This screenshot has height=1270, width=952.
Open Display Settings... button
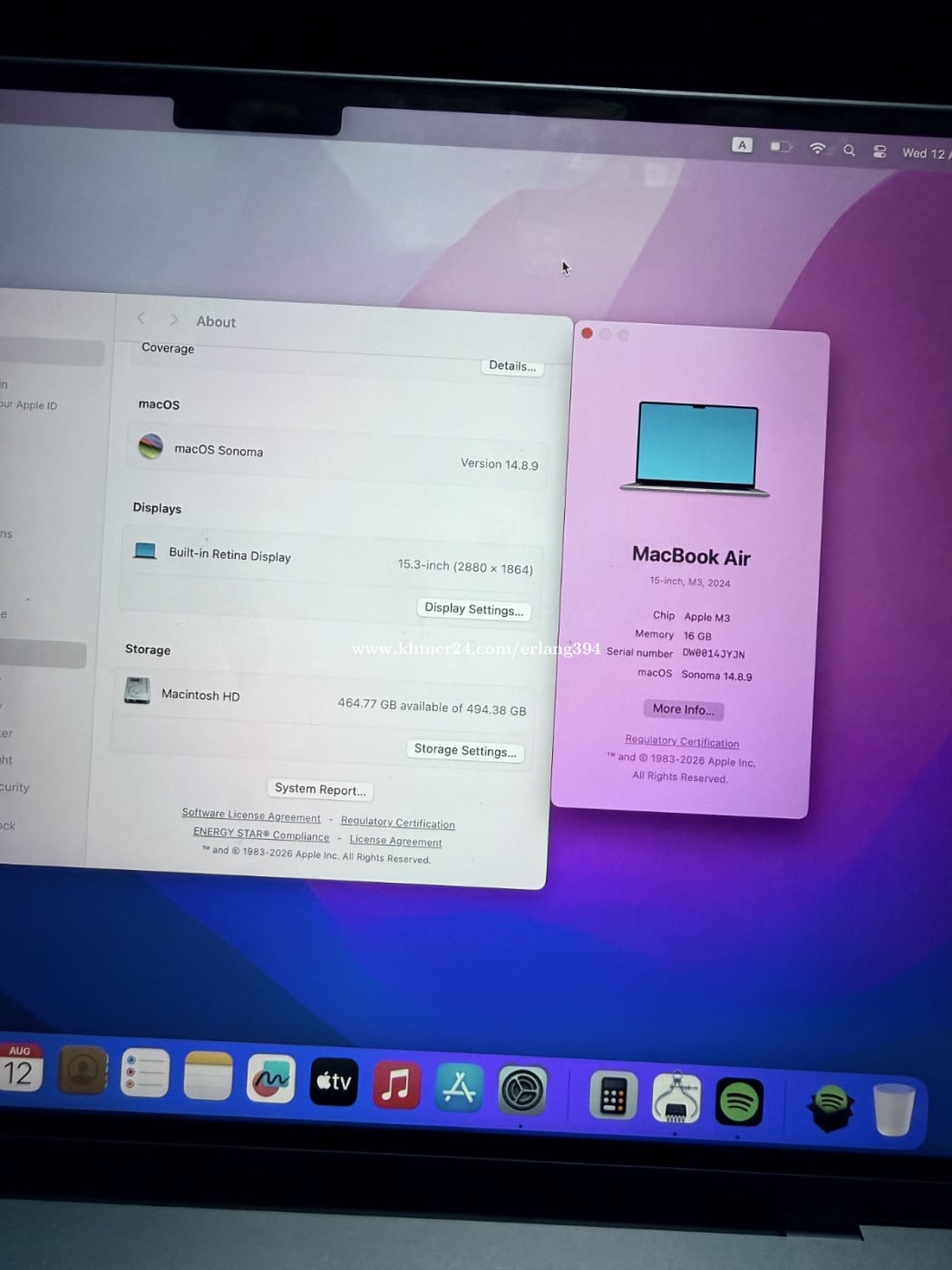click(474, 609)
